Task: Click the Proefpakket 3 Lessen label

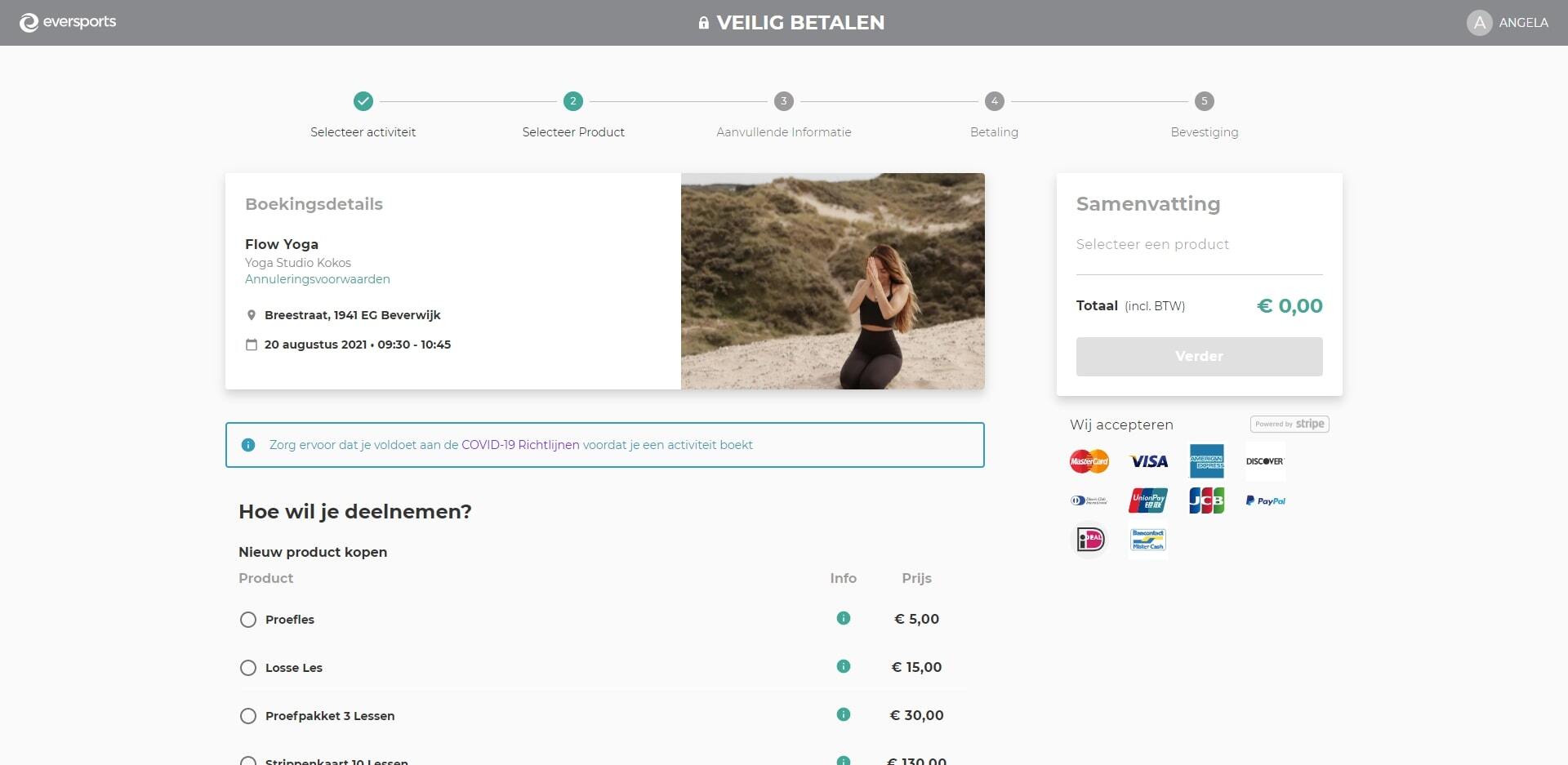Action: tap(330, 716)
